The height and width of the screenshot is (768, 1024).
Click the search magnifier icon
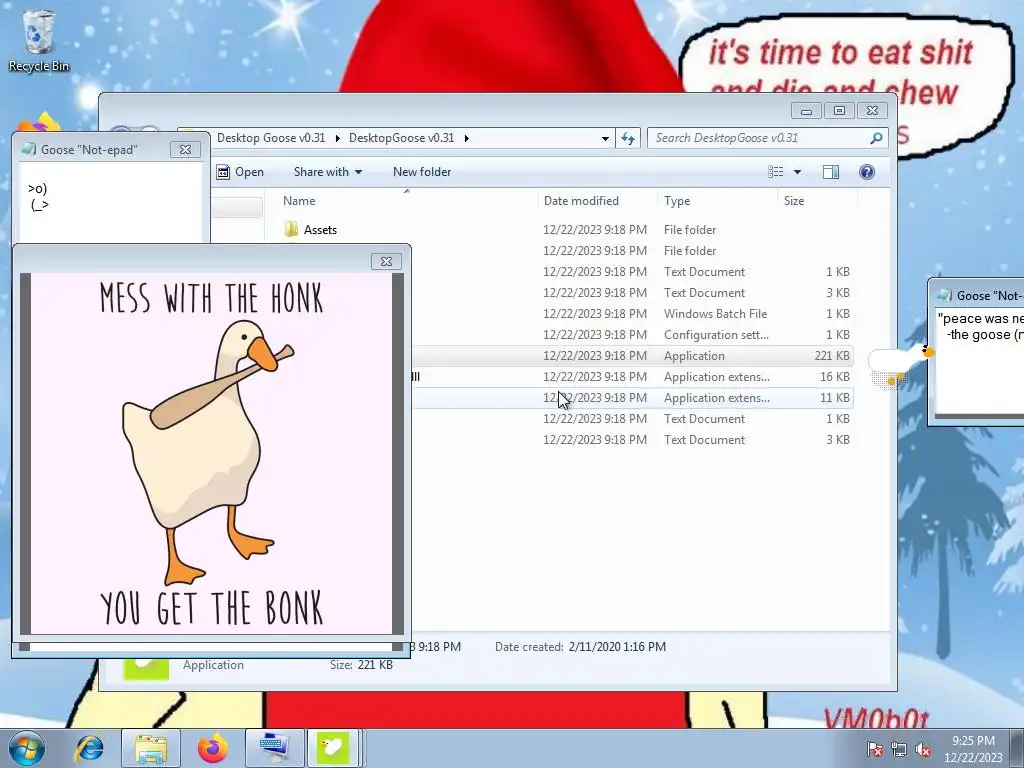pos(876,138)
